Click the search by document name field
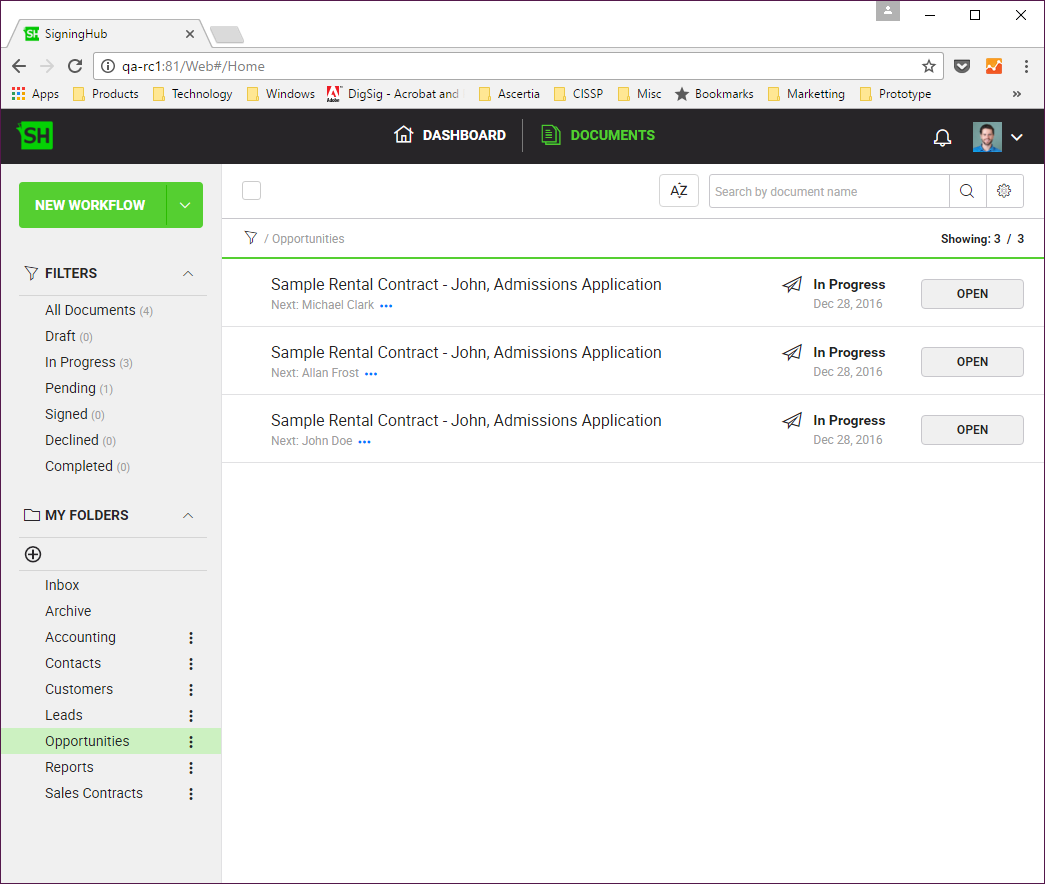1045x884 pixels. [x=828, y=191]
